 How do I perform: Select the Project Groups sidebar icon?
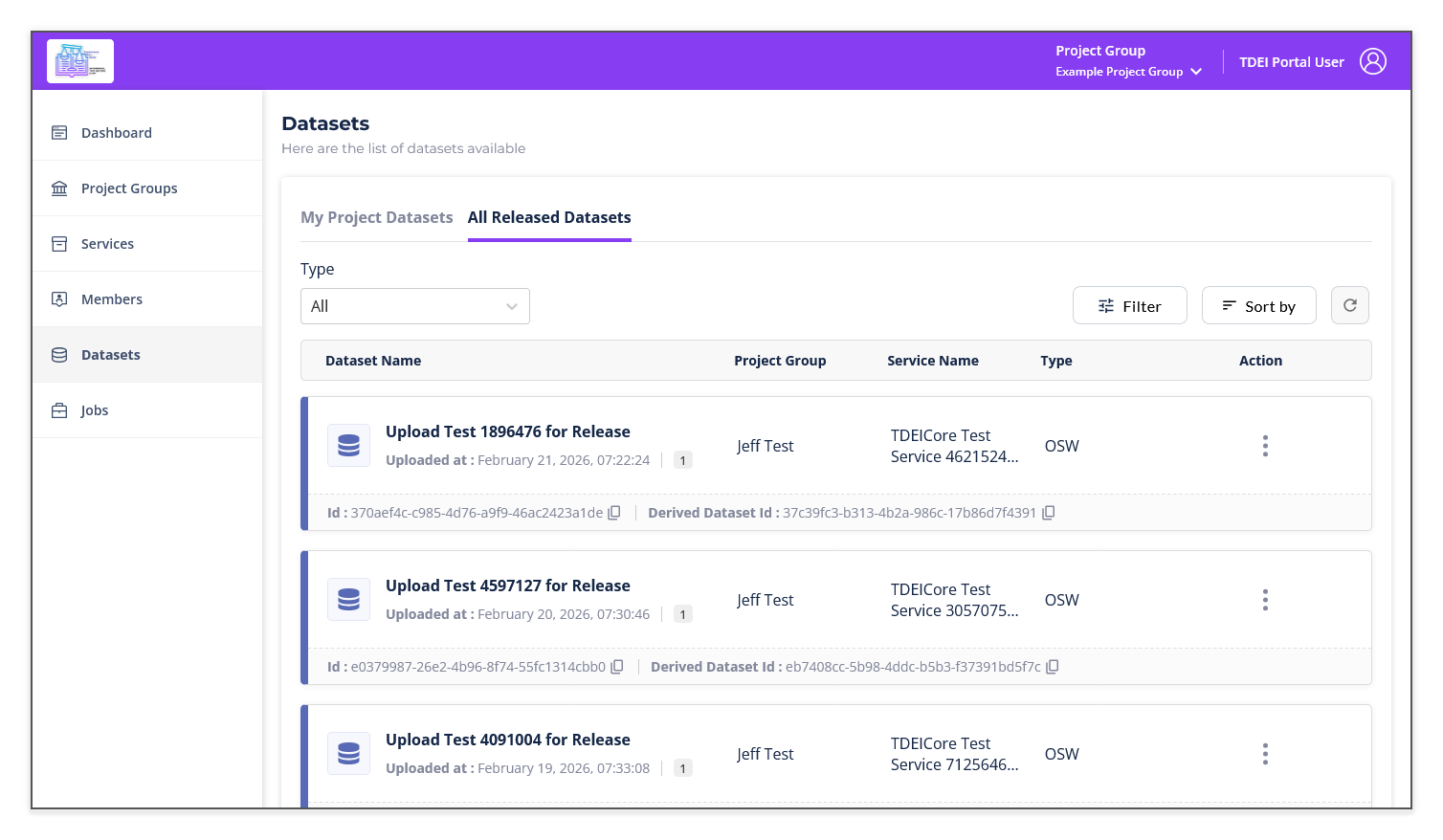(59, 188)
